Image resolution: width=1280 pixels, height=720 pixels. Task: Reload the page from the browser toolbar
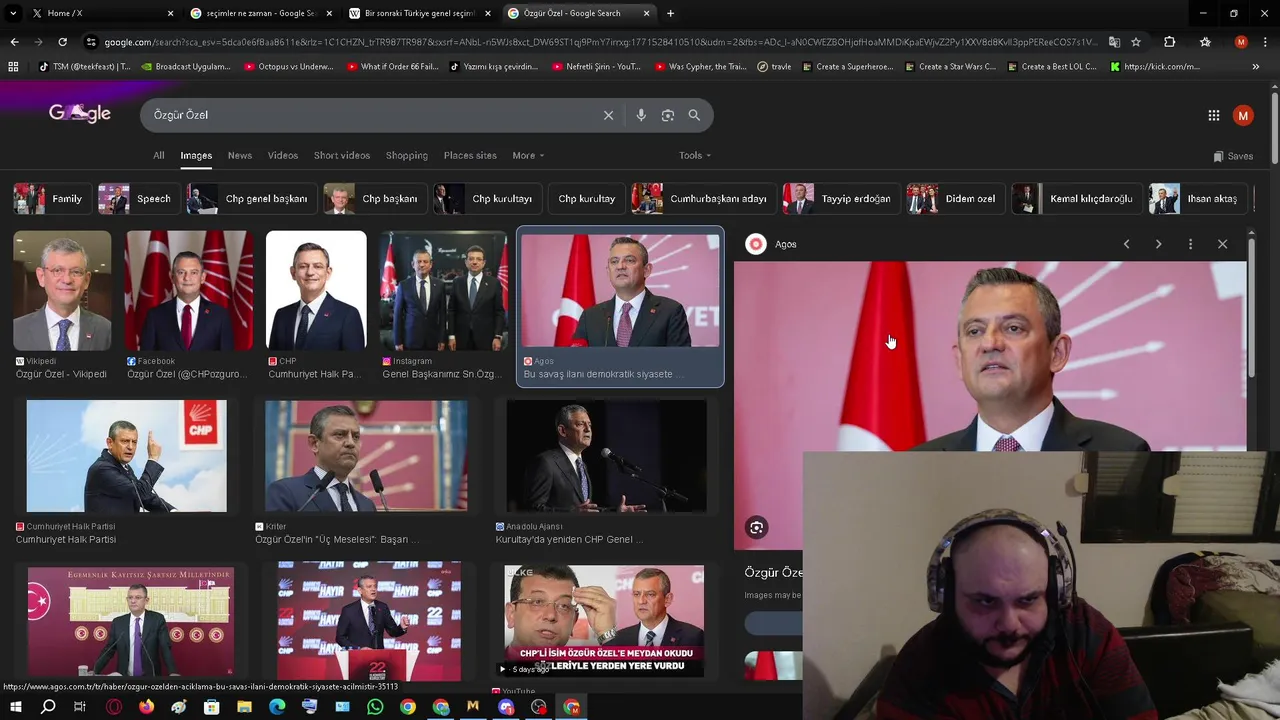click(62, 42)
